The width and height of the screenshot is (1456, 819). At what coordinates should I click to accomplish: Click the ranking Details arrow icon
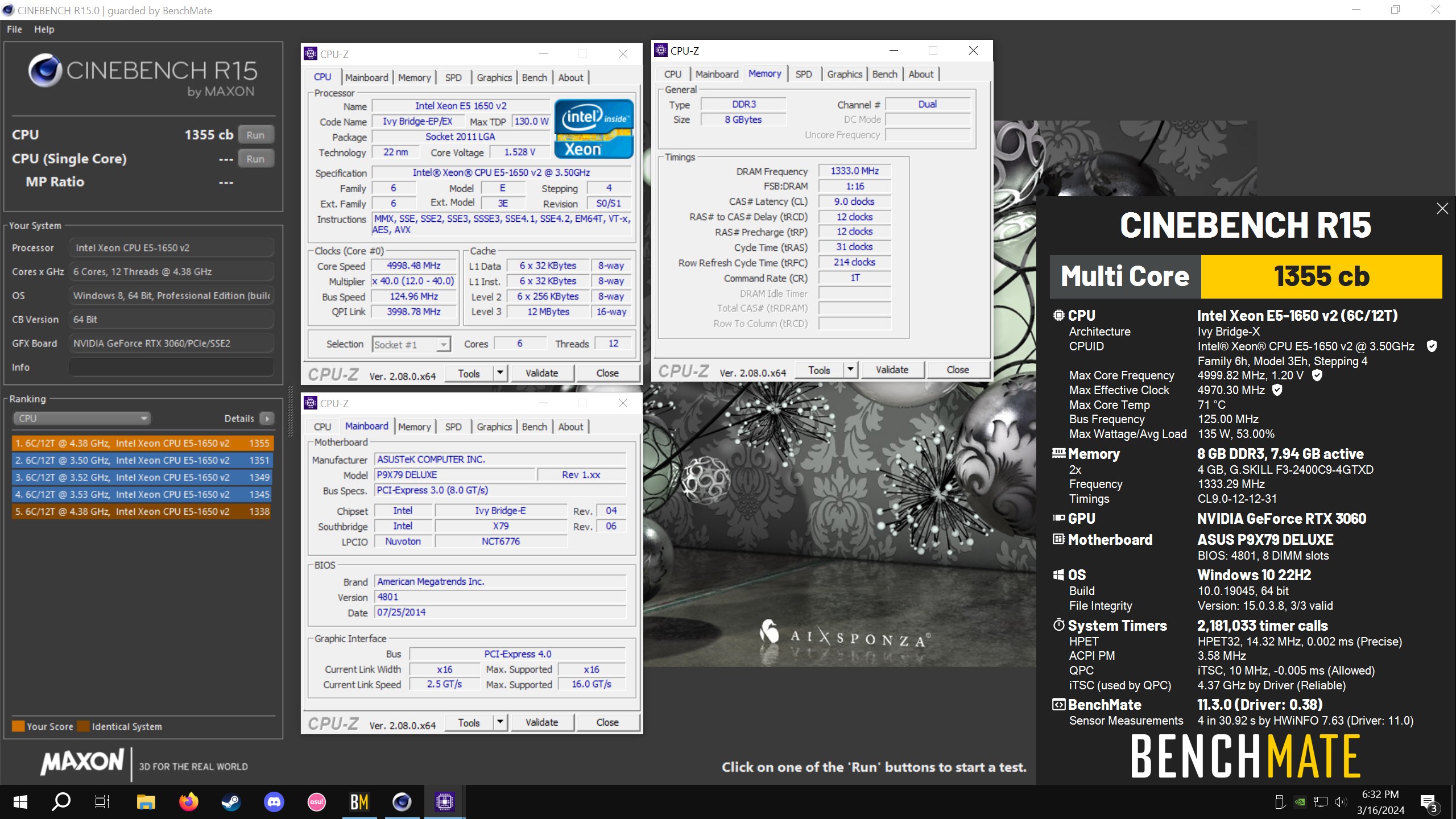(267, 418)
